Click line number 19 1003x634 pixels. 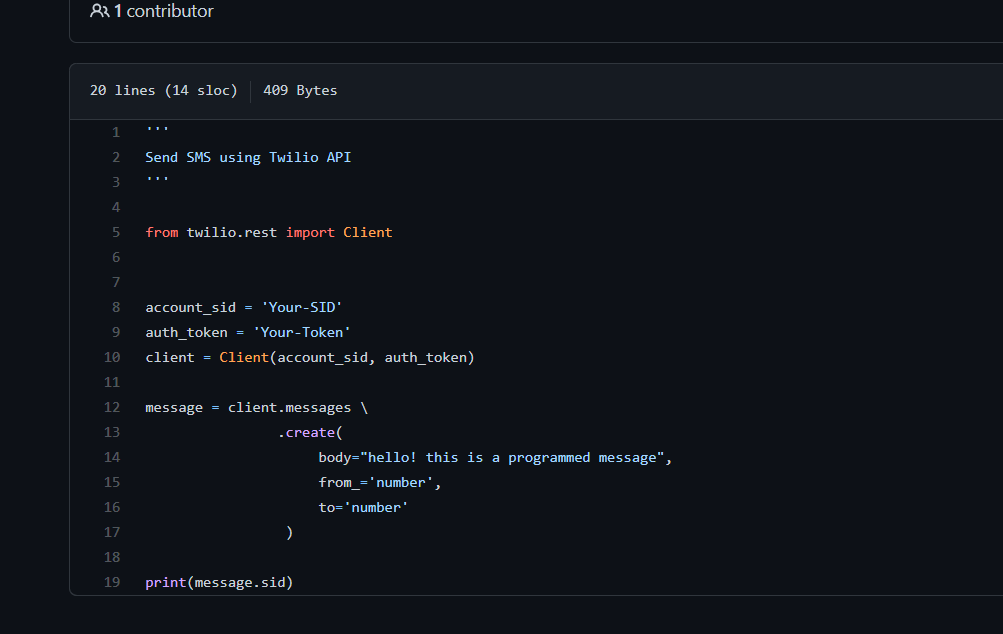[112, 582]
